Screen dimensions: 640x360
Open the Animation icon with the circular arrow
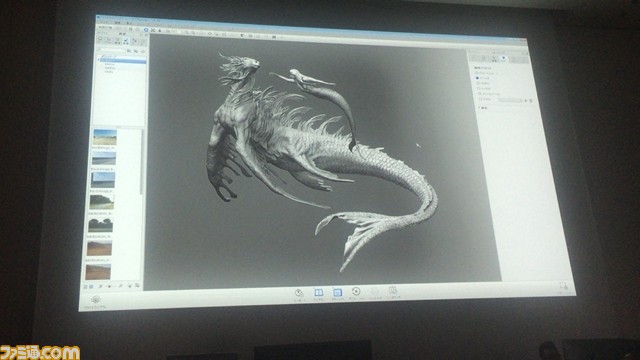(x=356, y=291)
